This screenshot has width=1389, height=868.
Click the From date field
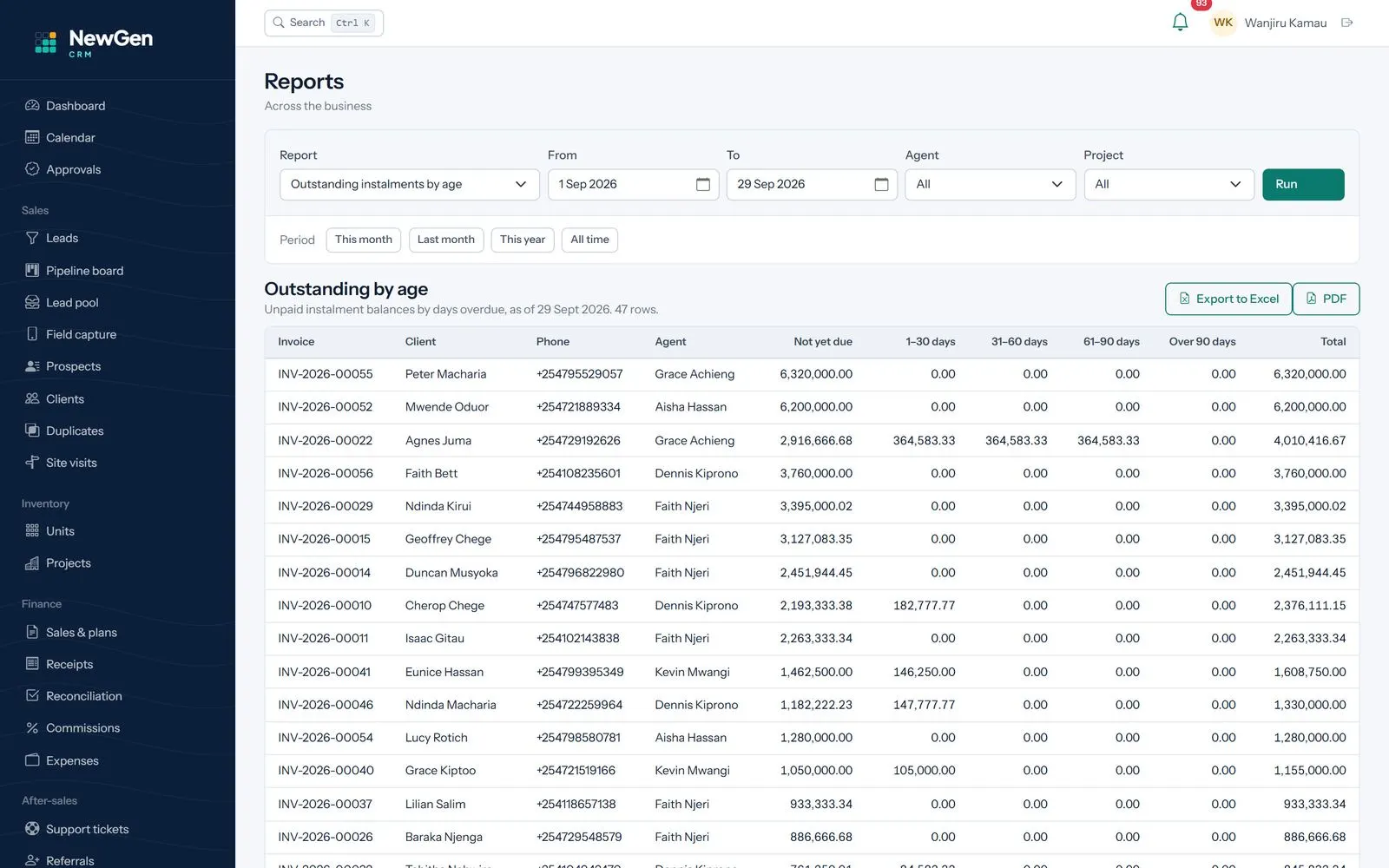(x=633, y=184)
